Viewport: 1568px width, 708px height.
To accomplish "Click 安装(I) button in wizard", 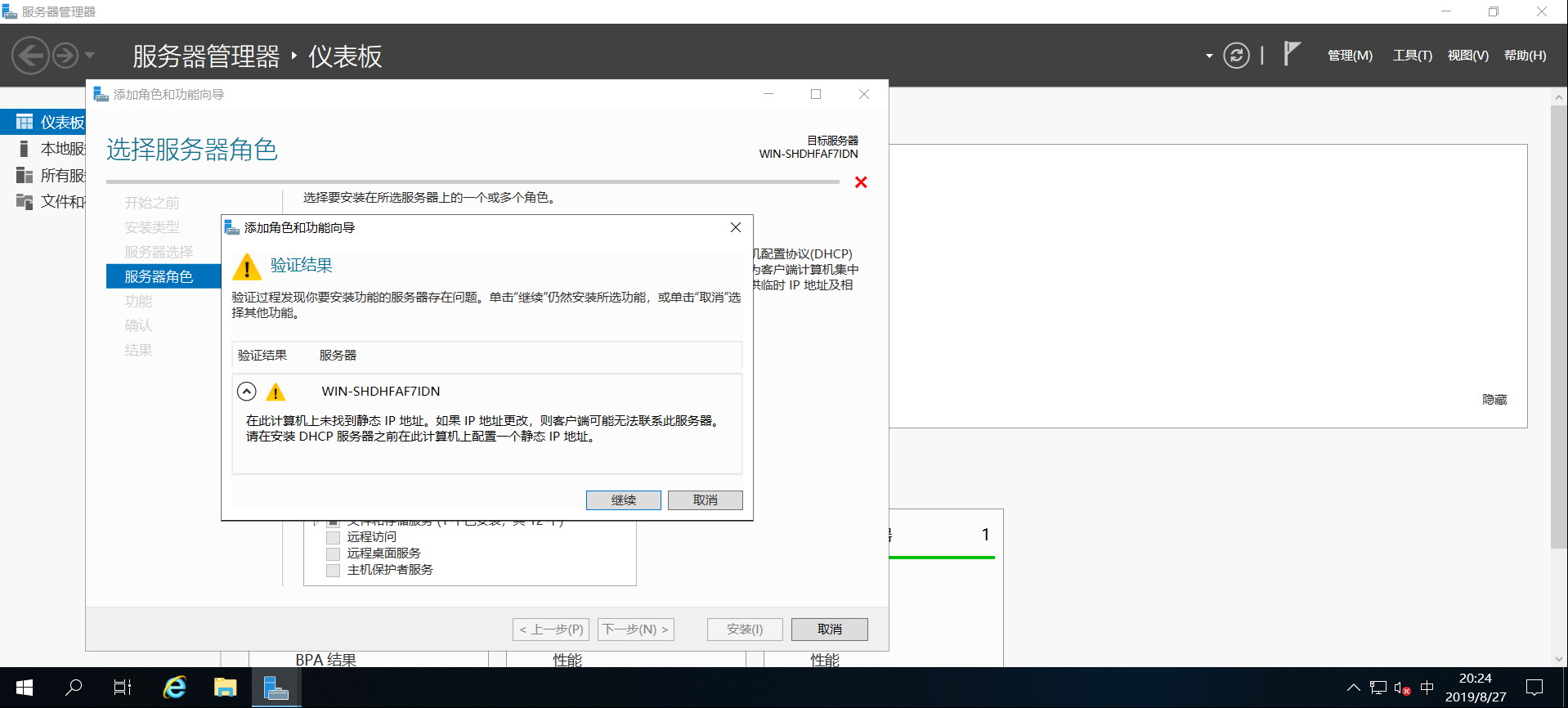I will (745, 629).
